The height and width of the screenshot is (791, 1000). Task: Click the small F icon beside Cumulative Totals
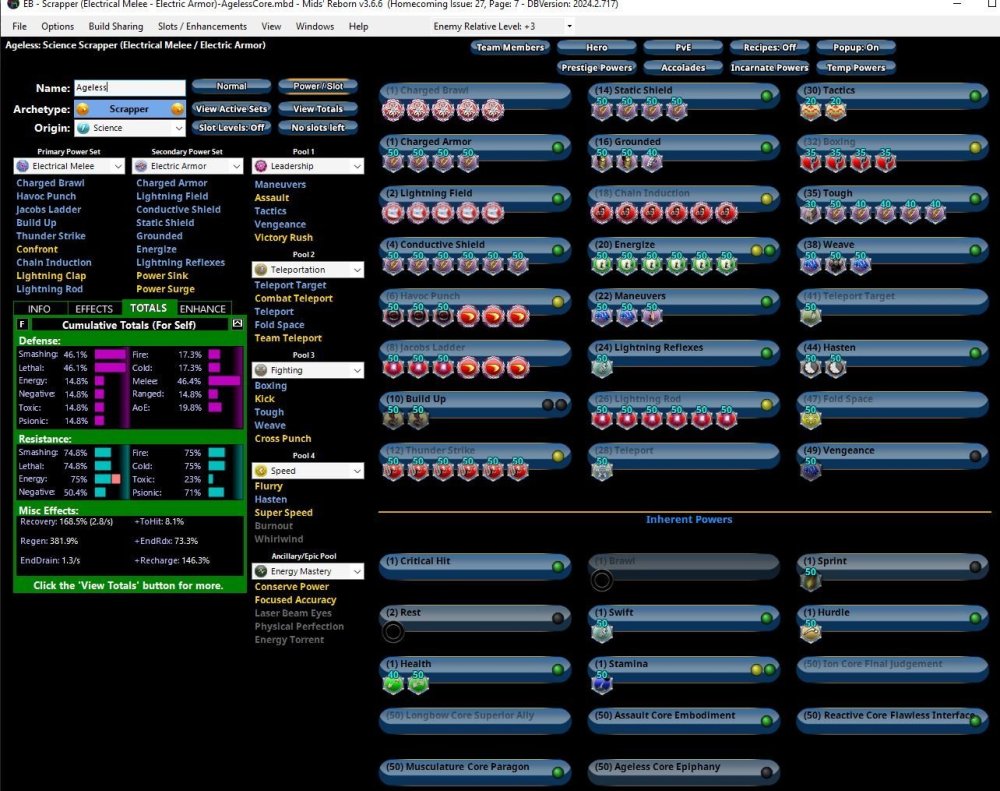tap(23, 324)
